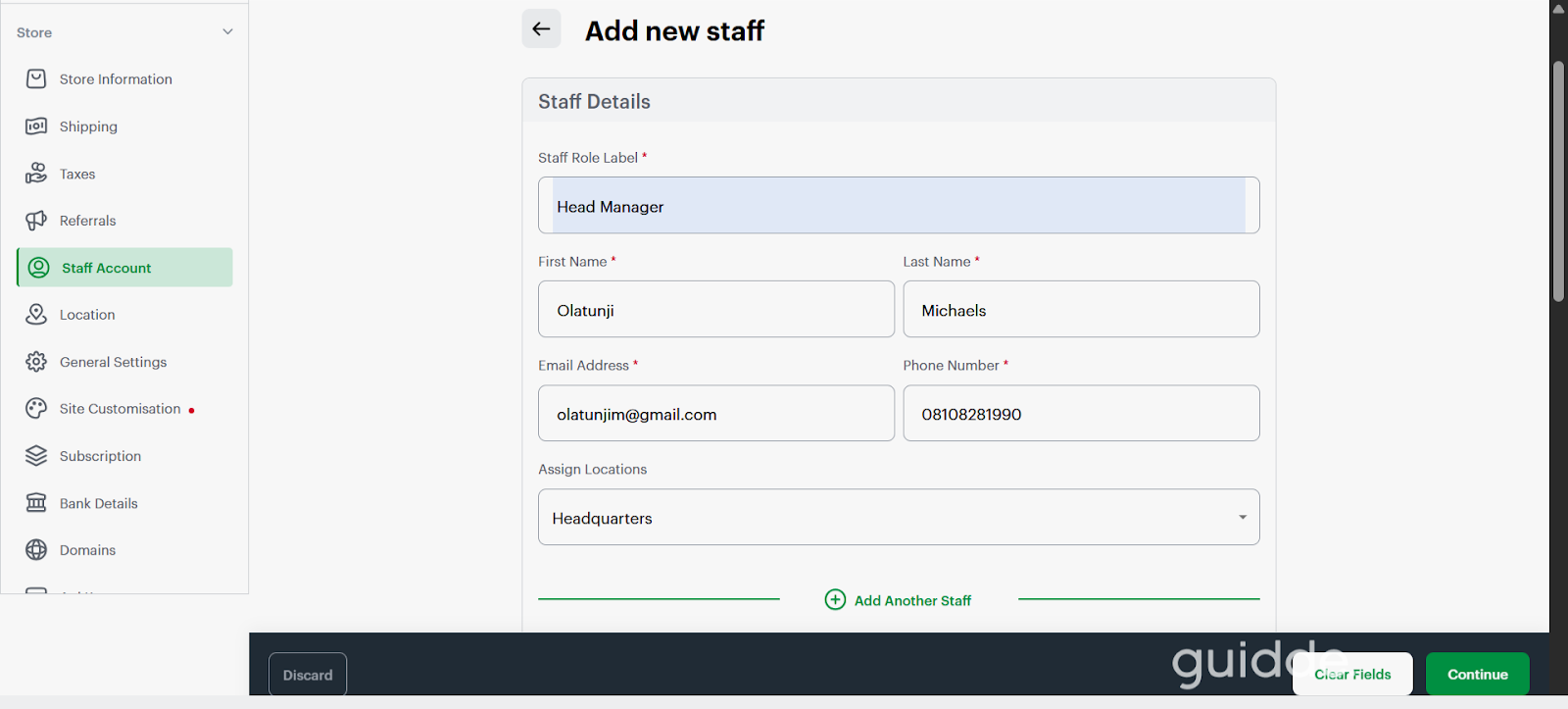This screenshot has width=1568, height=709.
Task: Click the Store Information bag icon
Action: click(36, 78)
